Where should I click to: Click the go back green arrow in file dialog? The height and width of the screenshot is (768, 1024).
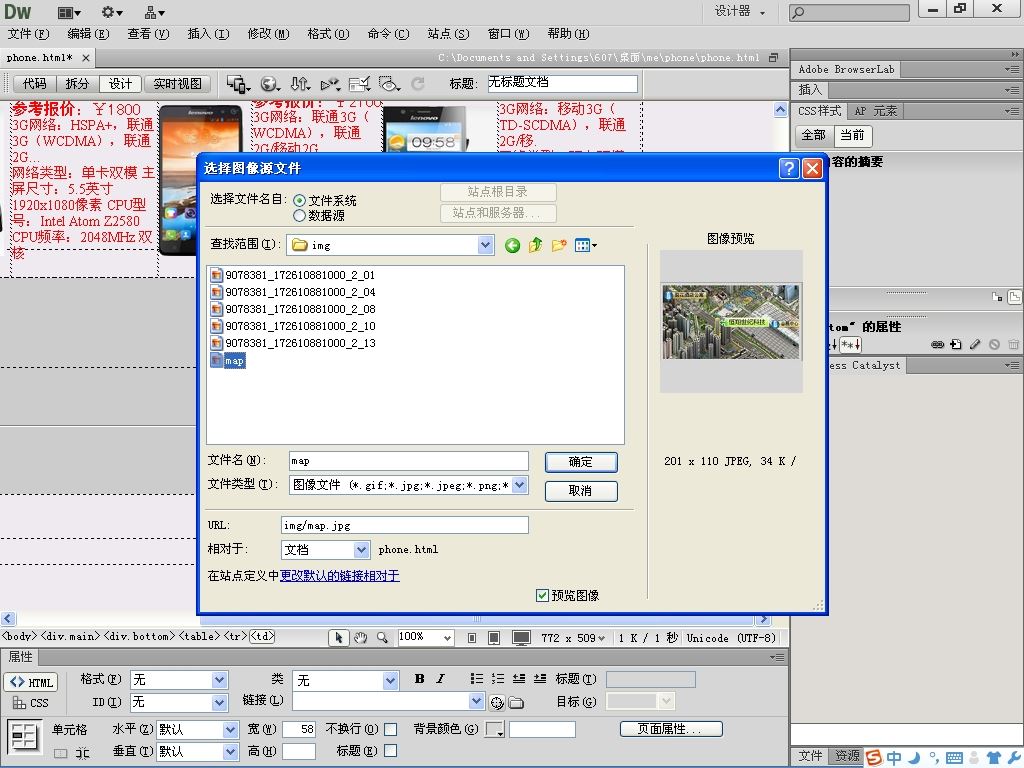pos(513,246)
